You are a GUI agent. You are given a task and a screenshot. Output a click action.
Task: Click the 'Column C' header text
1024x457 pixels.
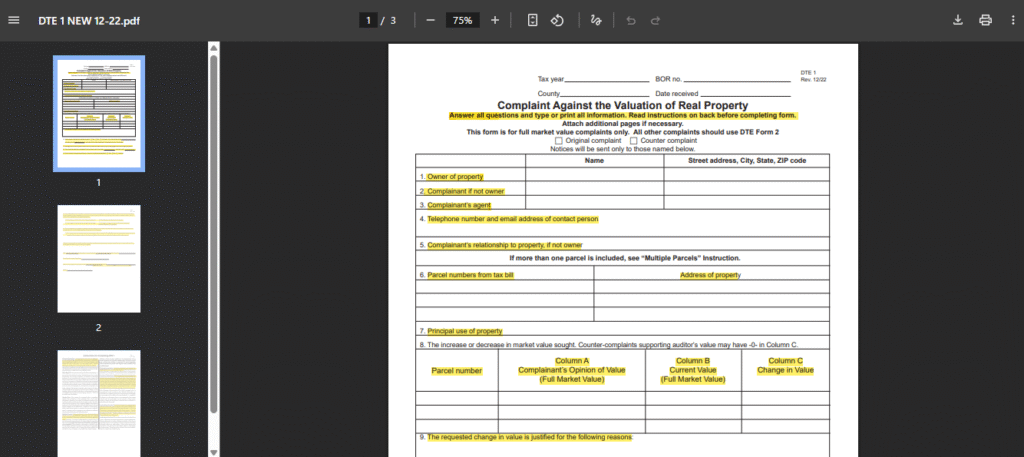click(786, 361)
